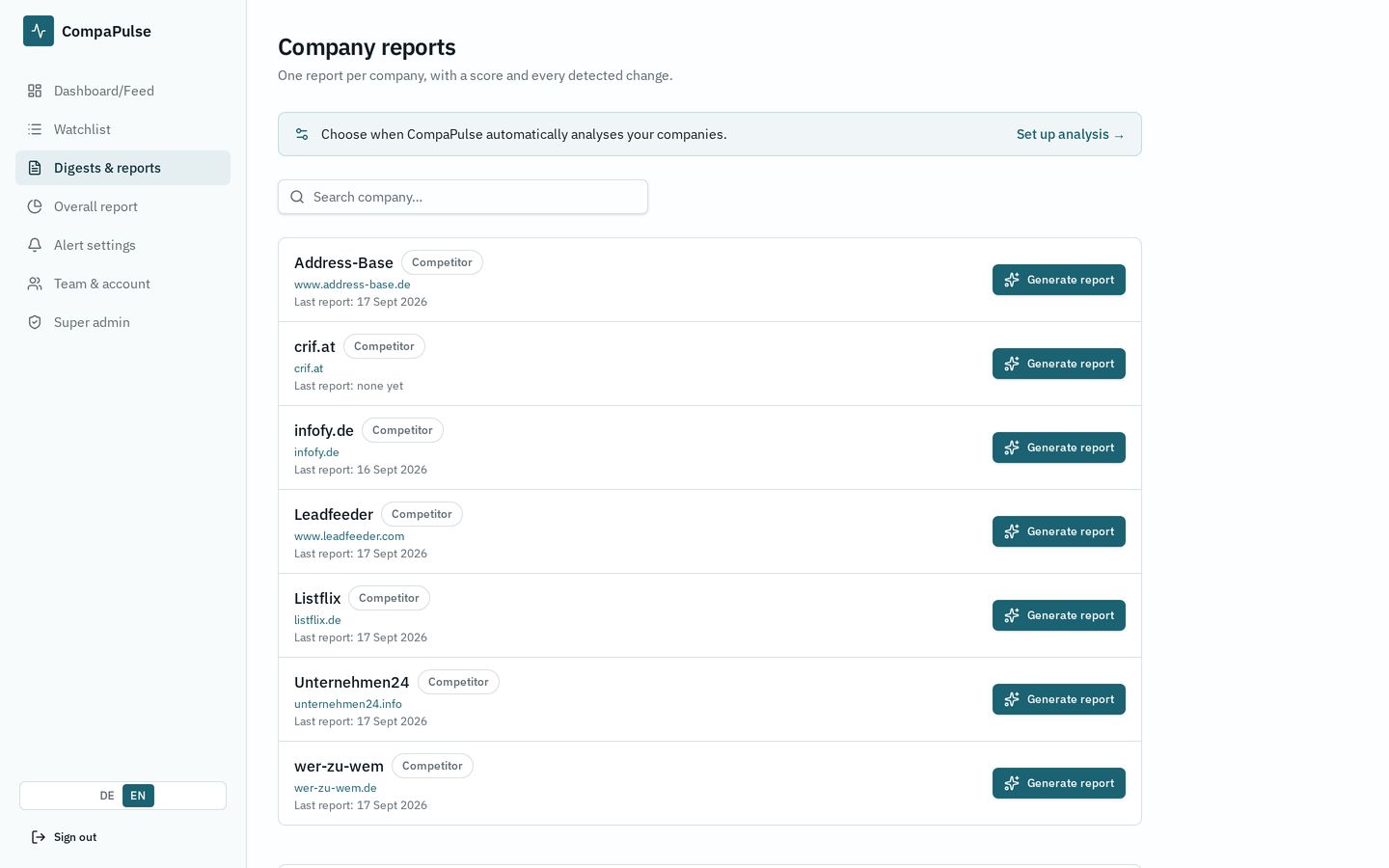
Task: Open the www.address-base.de link
Action: click(x=352, y=285)
